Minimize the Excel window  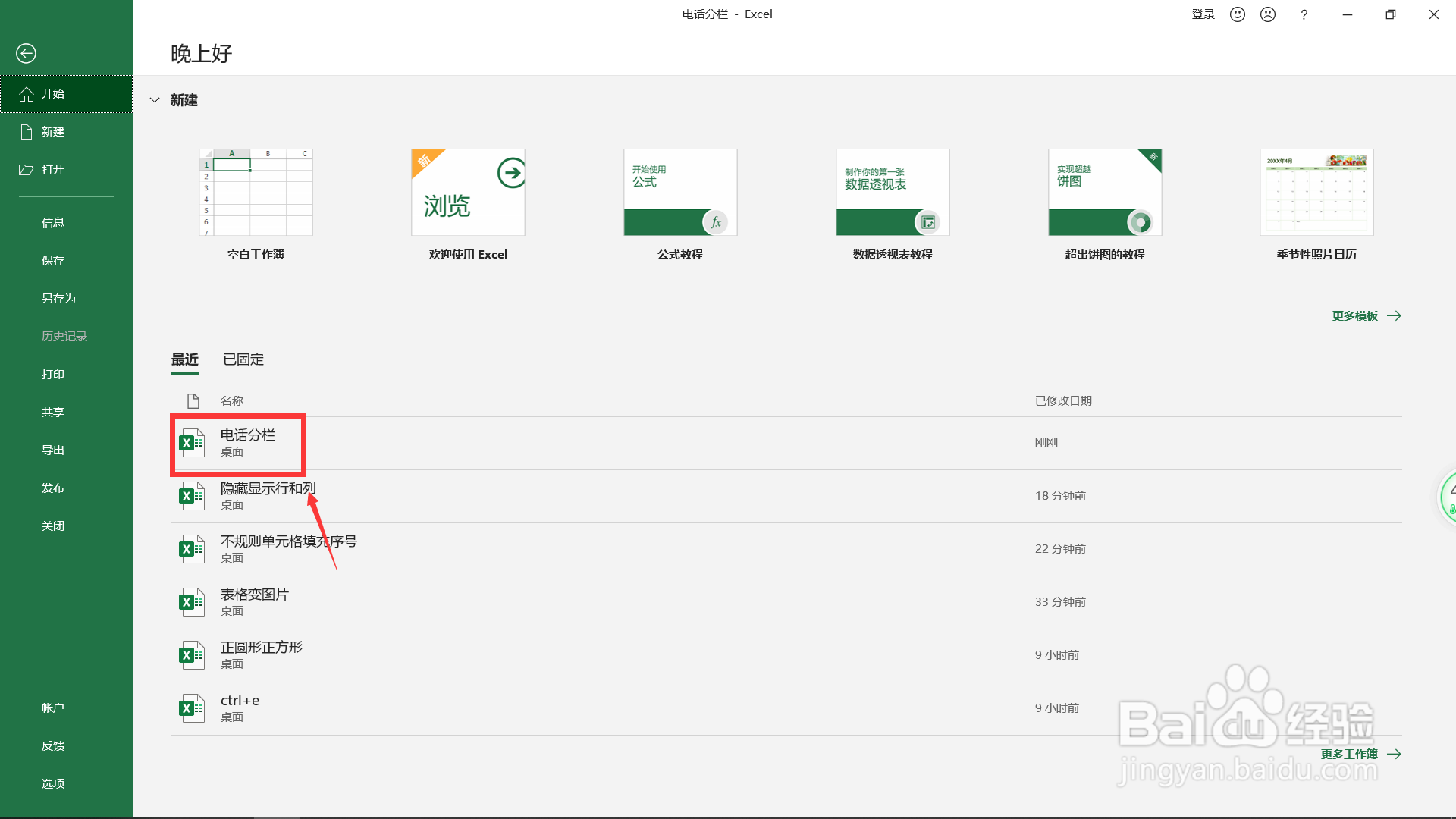pyautogui.click(x=1348, y=14)
